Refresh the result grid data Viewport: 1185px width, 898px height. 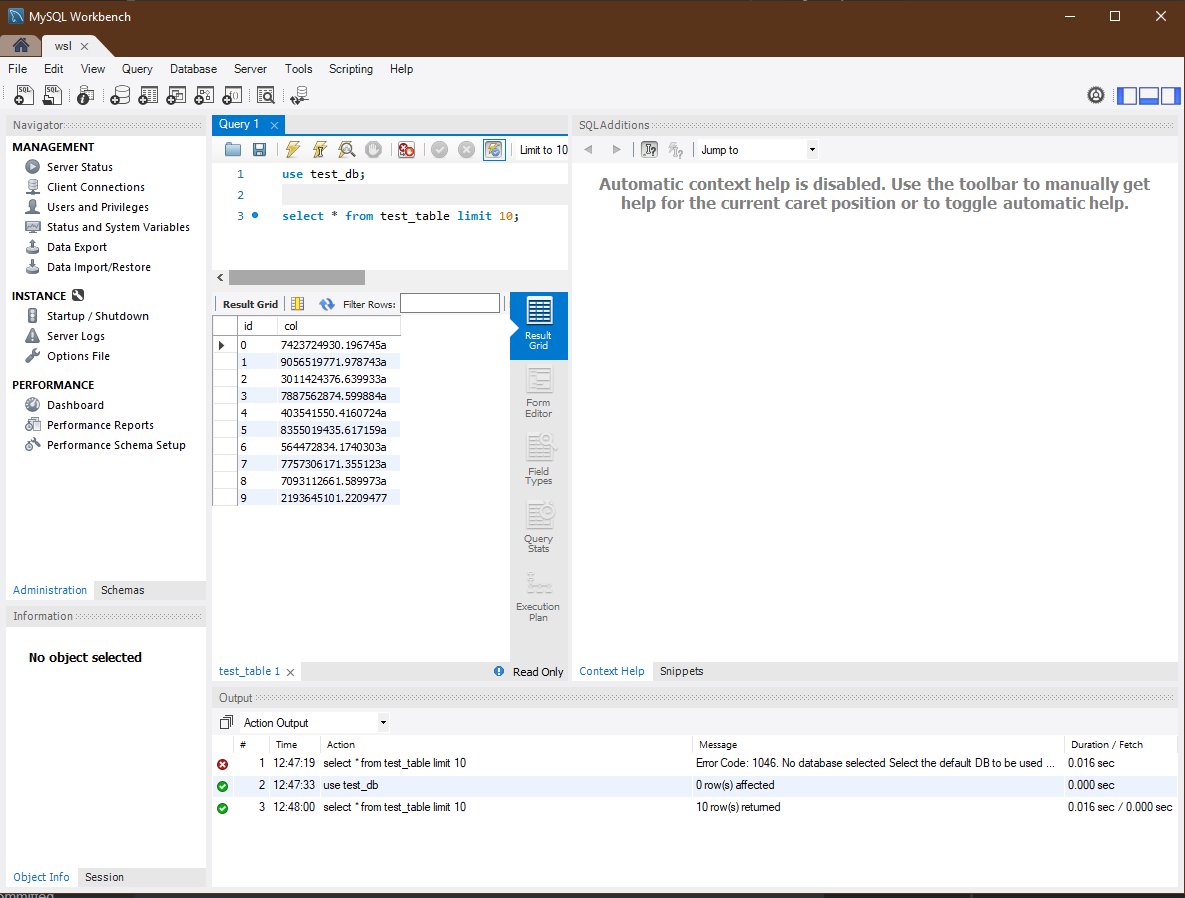pyautogui.click(x=326, y=304)
